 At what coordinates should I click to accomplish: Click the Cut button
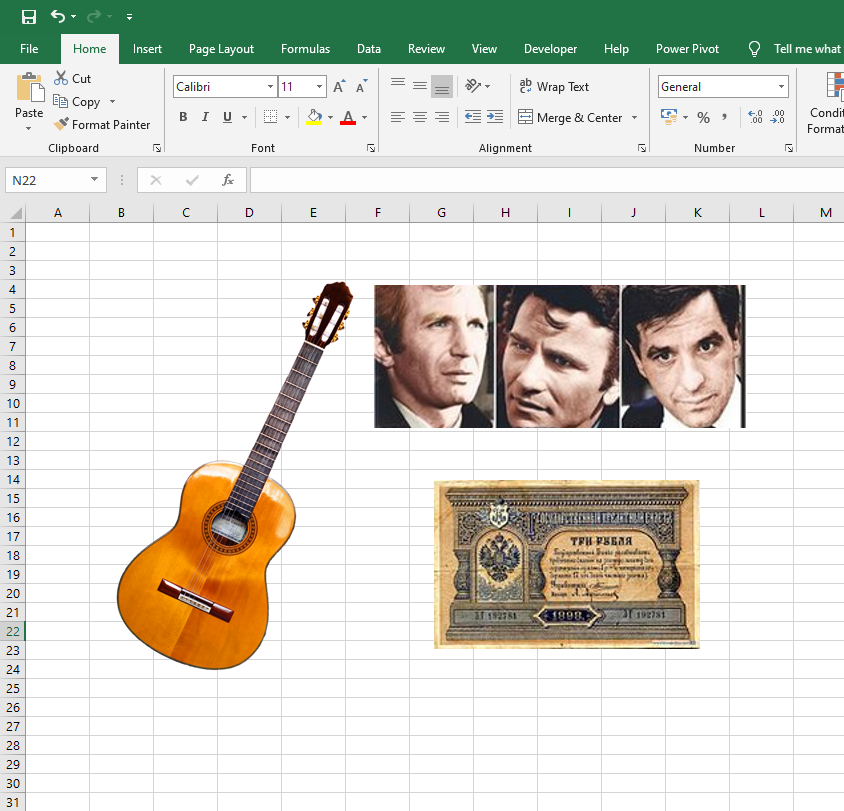coord(73,79)
